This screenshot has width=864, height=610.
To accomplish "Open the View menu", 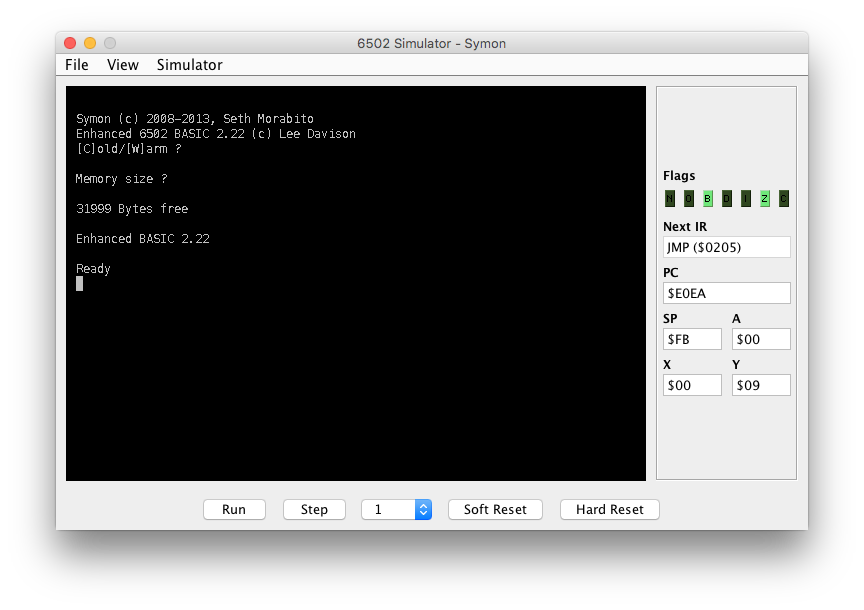I will pos(123,65).
